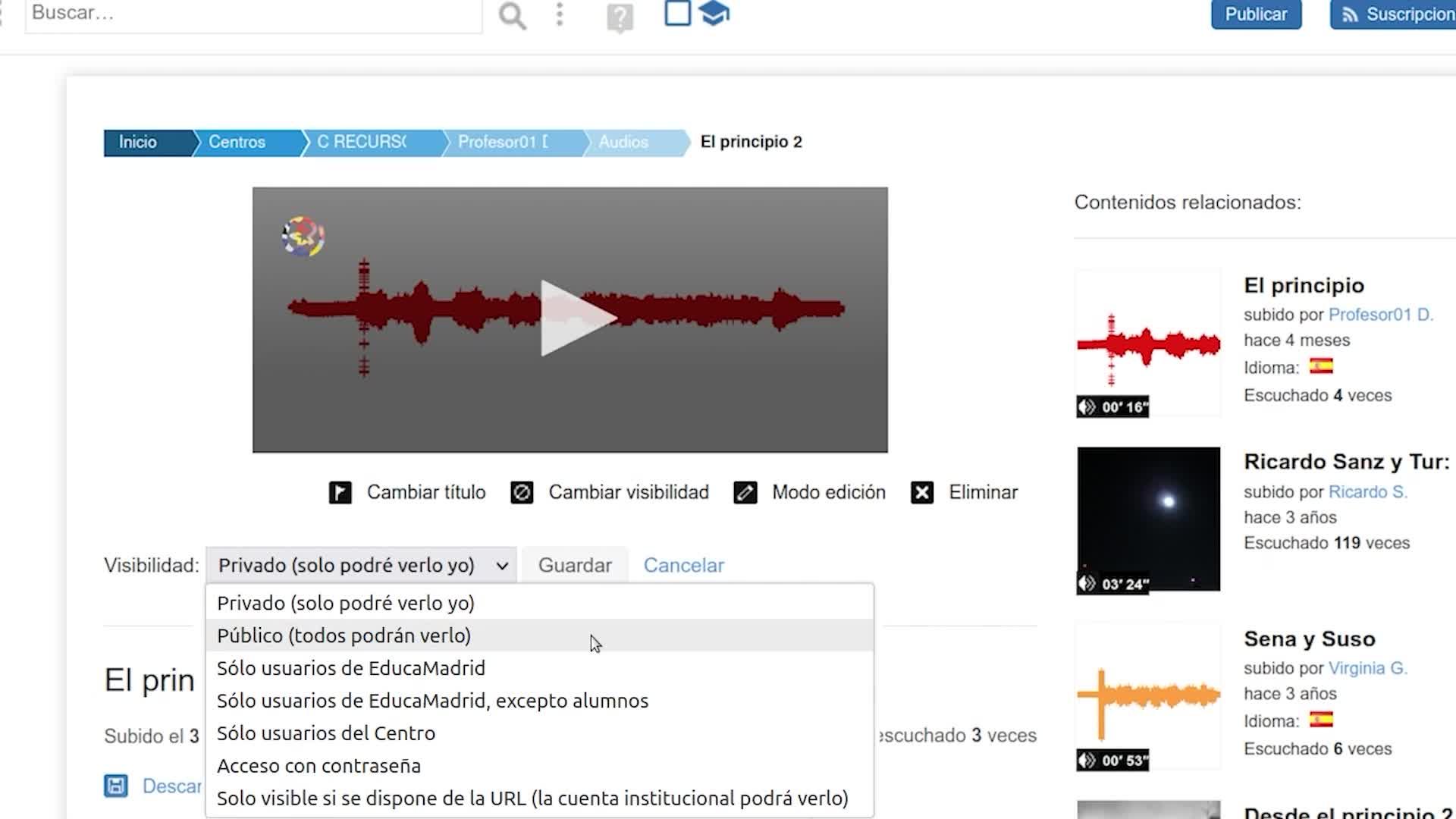Click the Modo edición pencil icon

click(x=745, y=493)
